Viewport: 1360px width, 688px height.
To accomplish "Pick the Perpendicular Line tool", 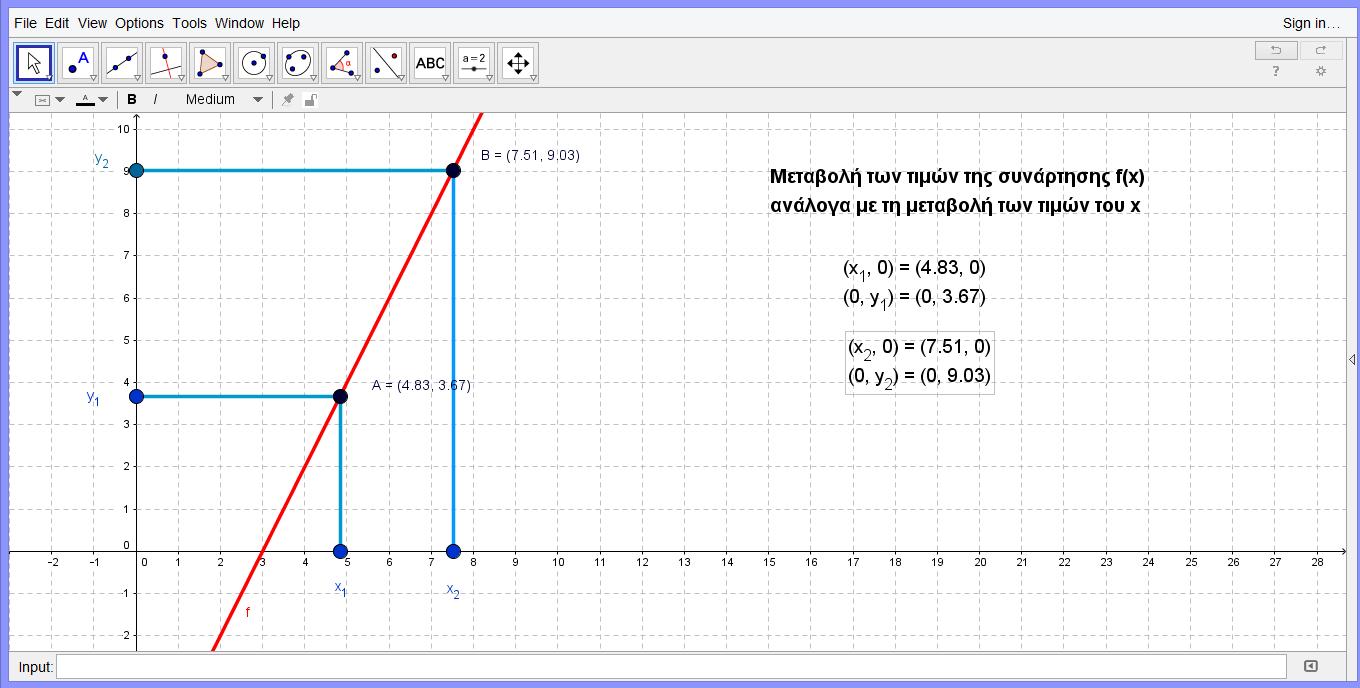I will point(166,63).
